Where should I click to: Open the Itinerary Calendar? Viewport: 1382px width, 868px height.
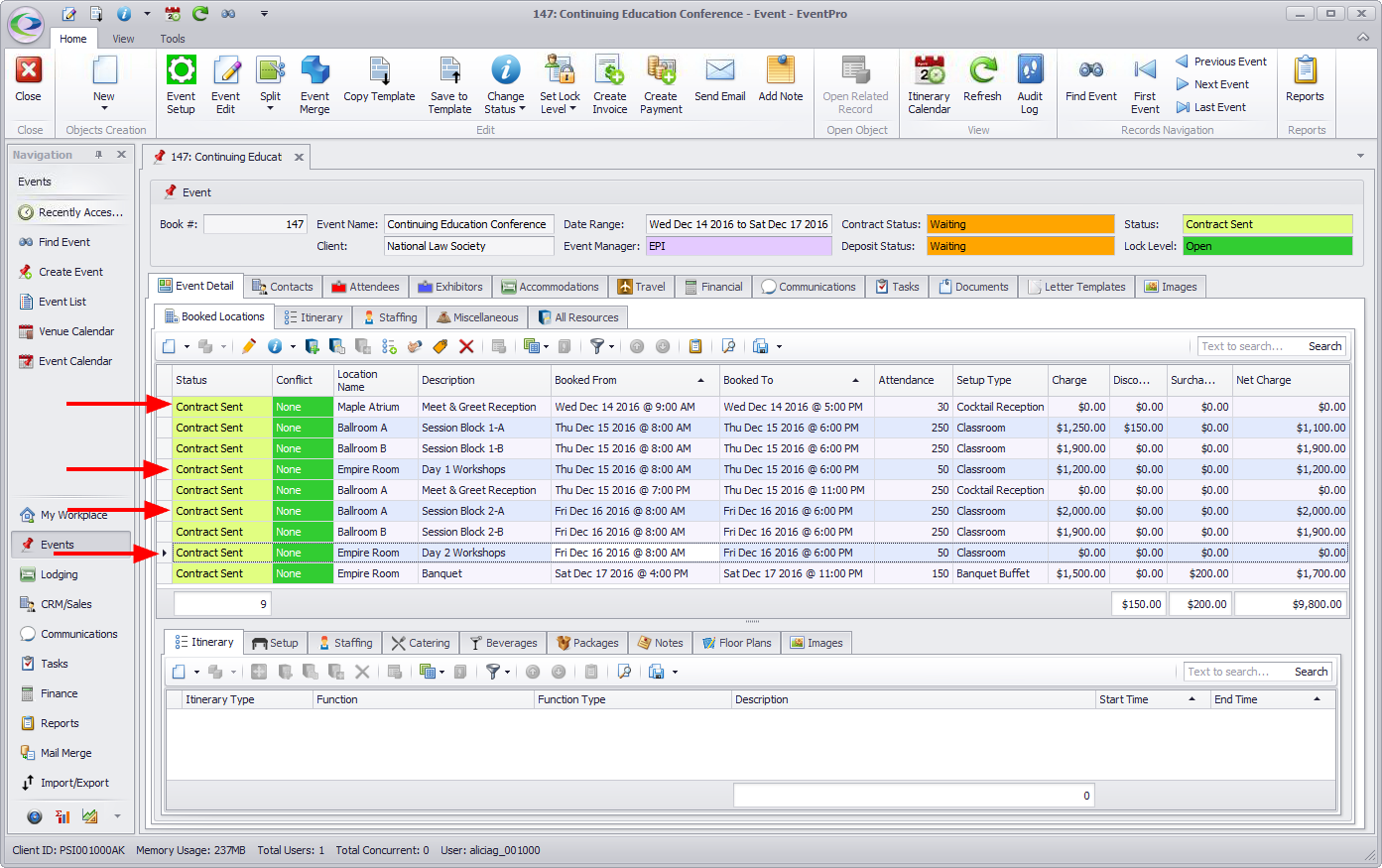coord(929,83)
